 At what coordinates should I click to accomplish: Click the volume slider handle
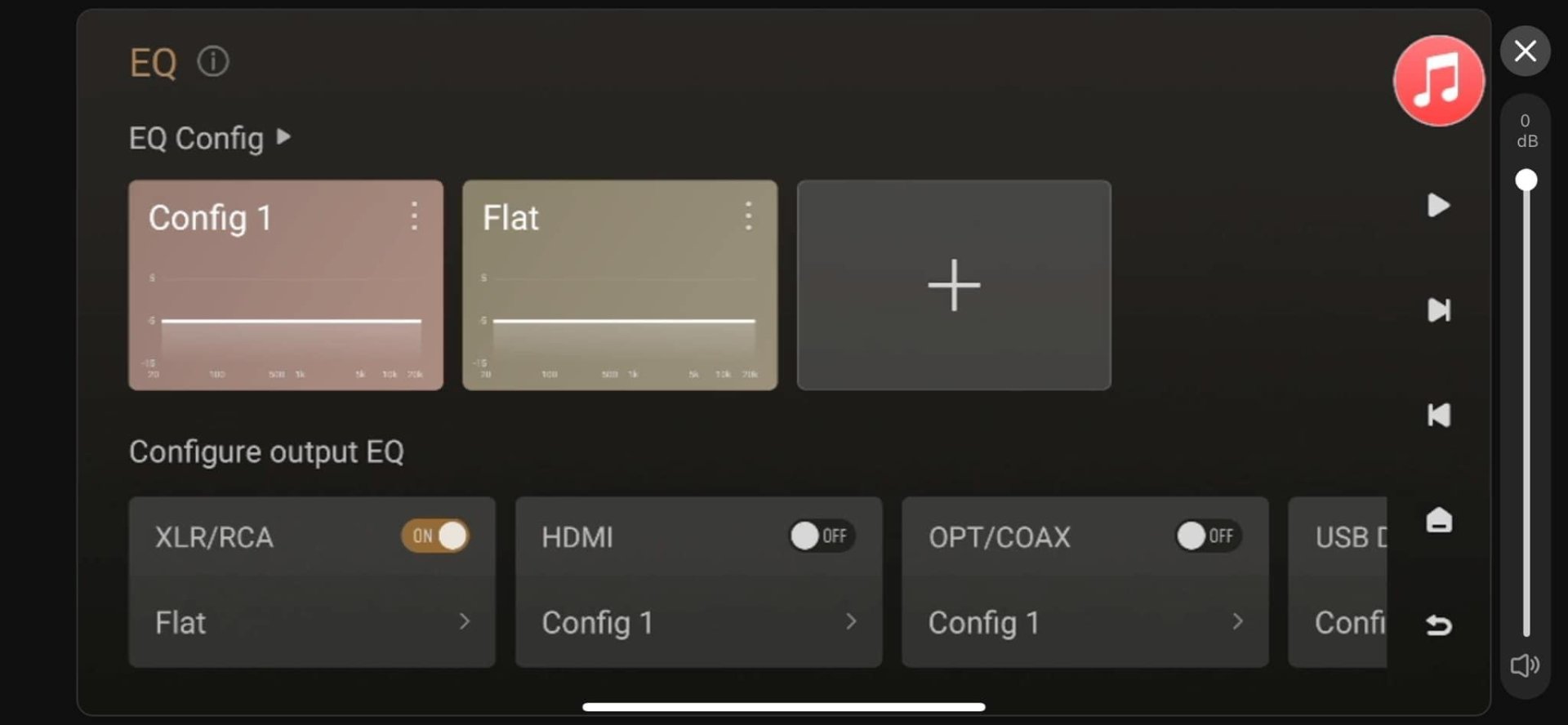[x=1526, y=180]
